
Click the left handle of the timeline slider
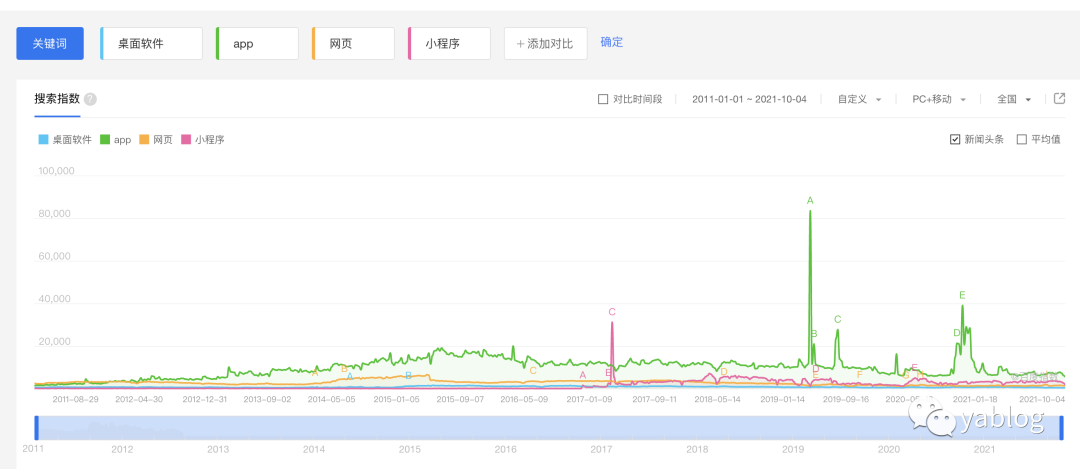click(x=36, y=426)
